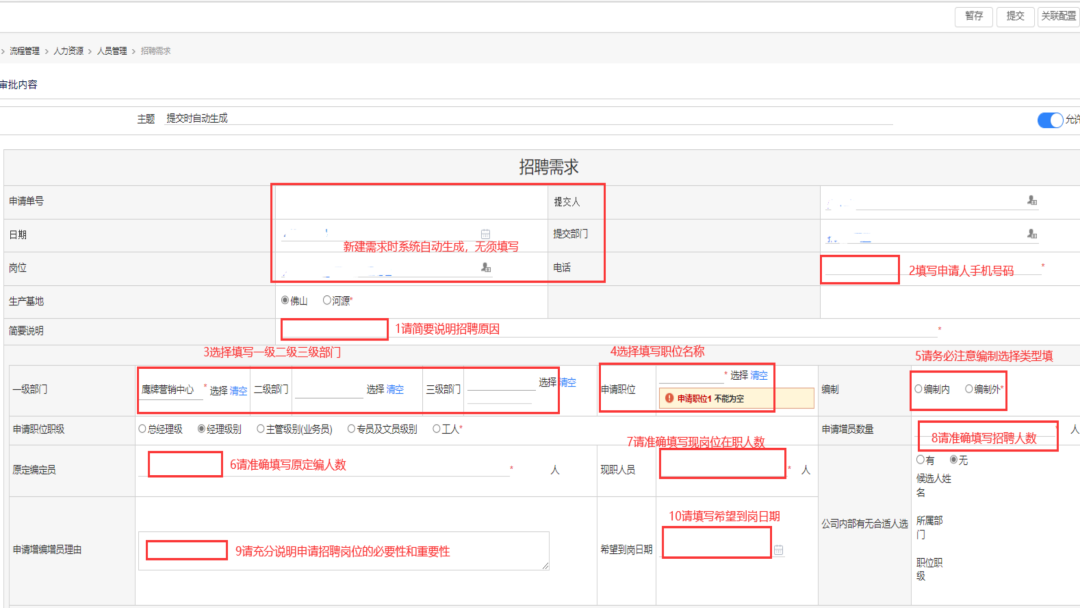Click 清空 for 一级部门
This screenshot has height=608, width=1080.
[238, 390]
